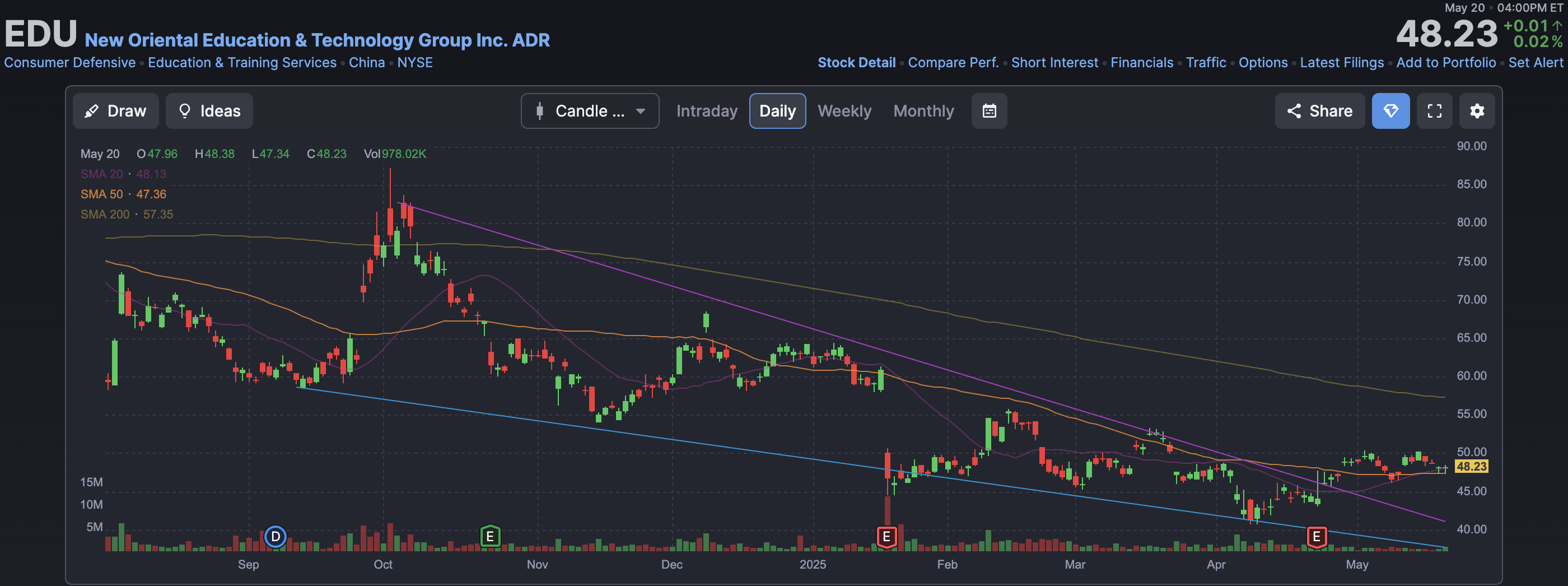Click Set Alert link
The width and height of the screenshot is (1568, 586).
1535,63
